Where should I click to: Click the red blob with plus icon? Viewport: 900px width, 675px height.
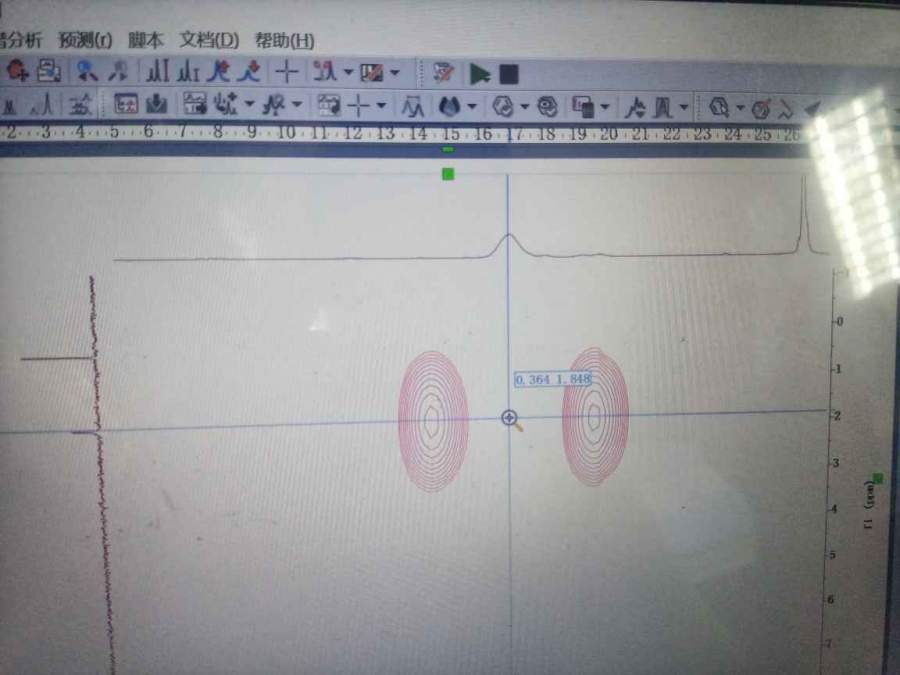(x=17, y=69)
